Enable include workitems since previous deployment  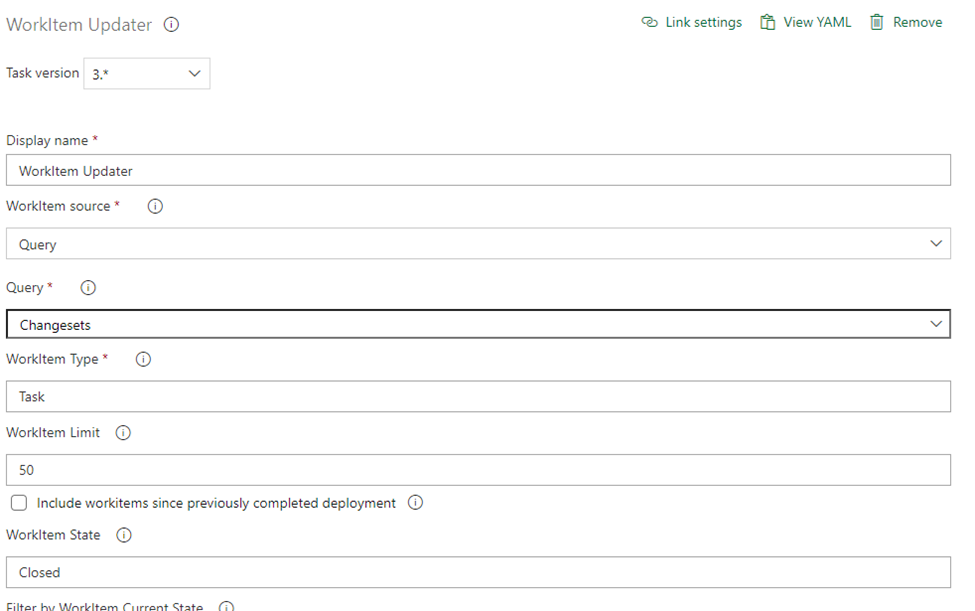18,503
